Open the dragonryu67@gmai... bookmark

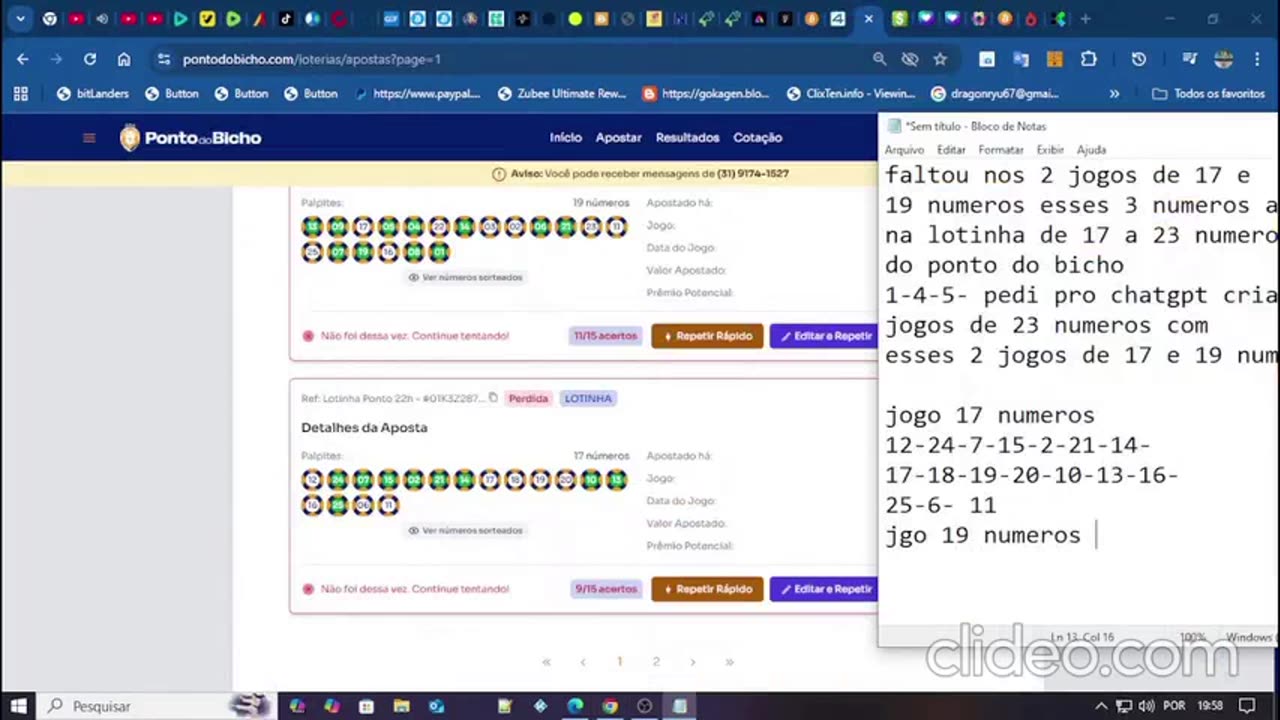pyautogui.click(x=995, y=93)
